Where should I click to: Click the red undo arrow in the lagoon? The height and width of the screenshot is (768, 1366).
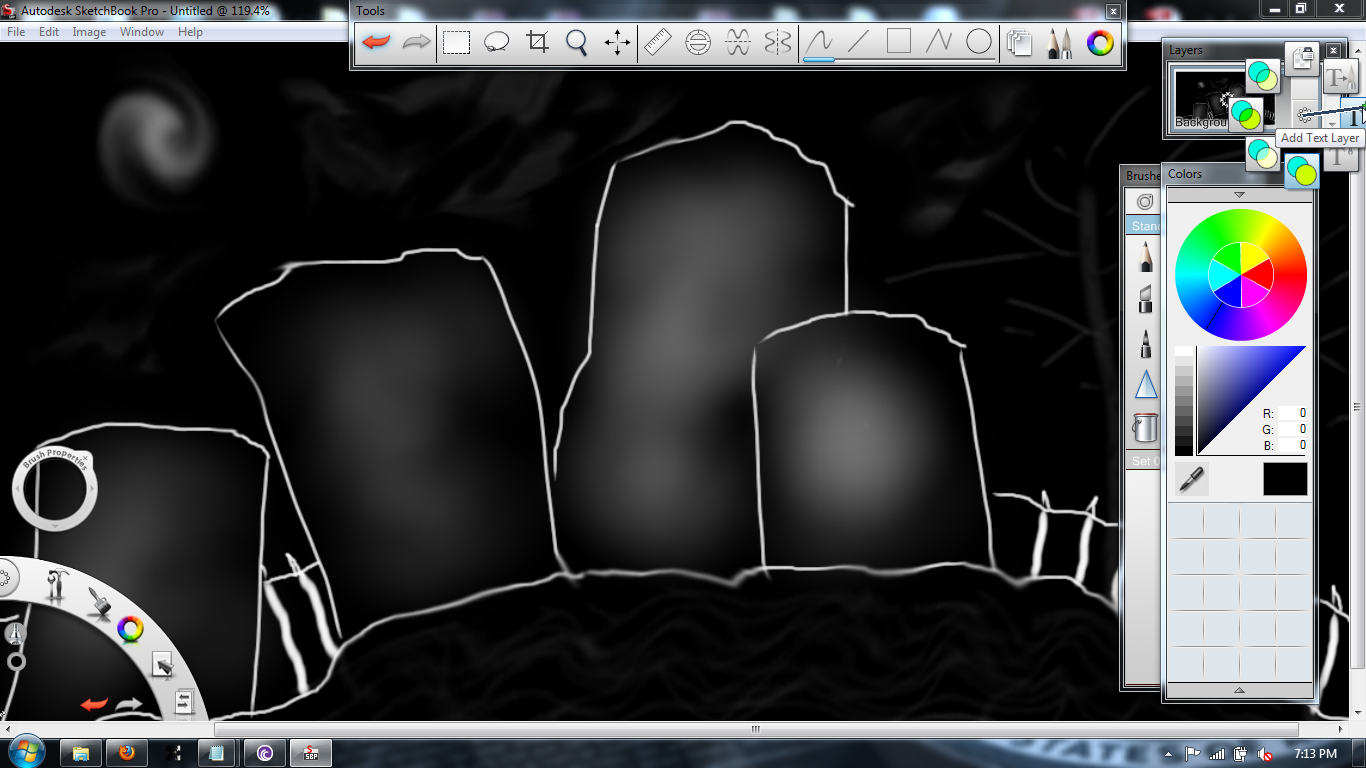pos(95,704)
